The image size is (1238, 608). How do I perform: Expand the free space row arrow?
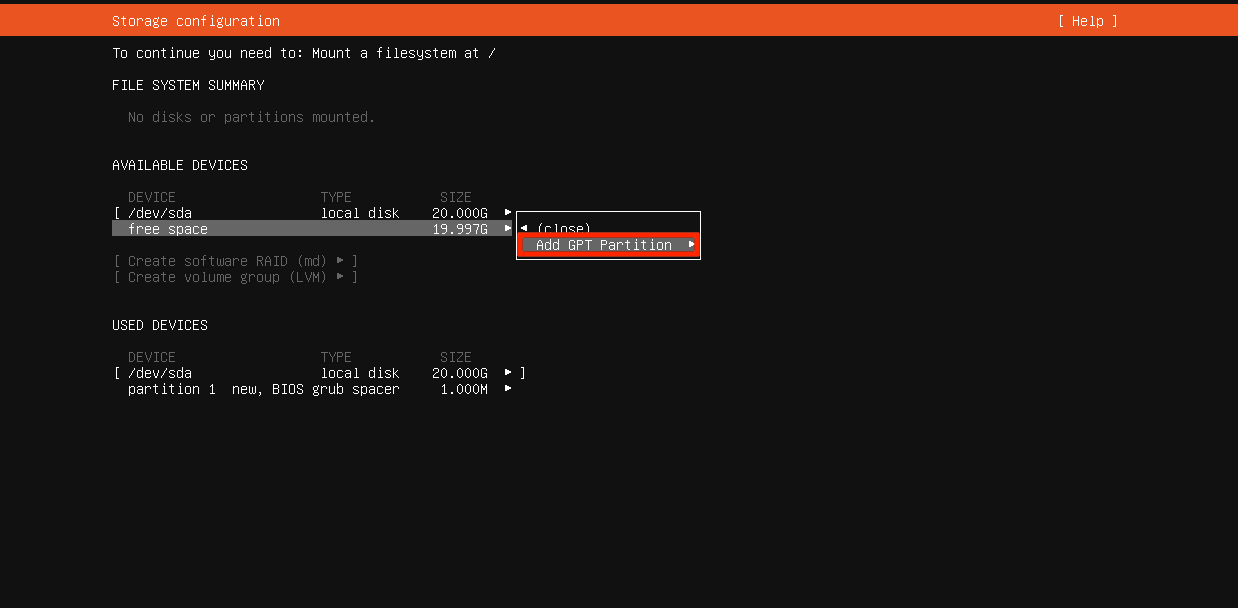point(508,229)
